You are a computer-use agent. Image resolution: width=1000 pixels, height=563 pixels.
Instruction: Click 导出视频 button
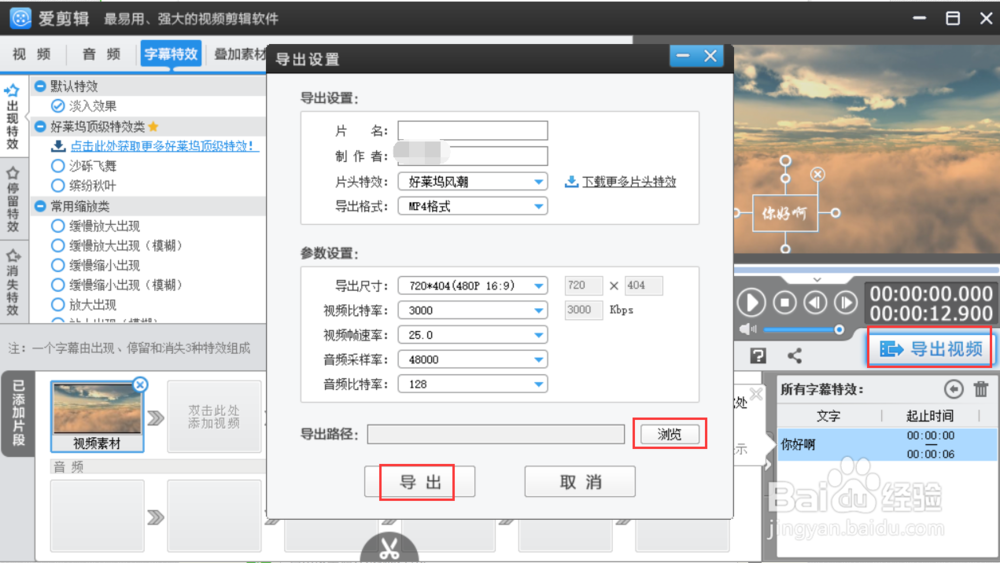click(x=930, y=349)
